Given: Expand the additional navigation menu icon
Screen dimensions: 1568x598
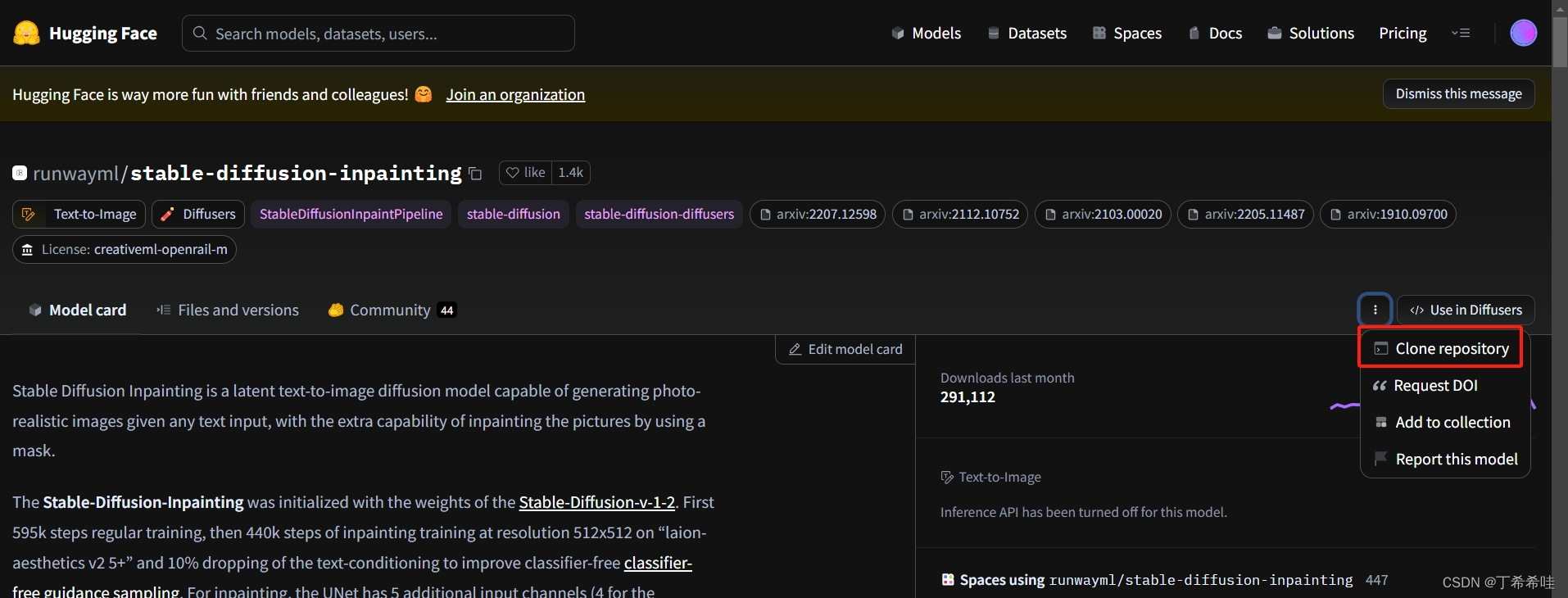Looking at the screenshot, I should 1461,33.
